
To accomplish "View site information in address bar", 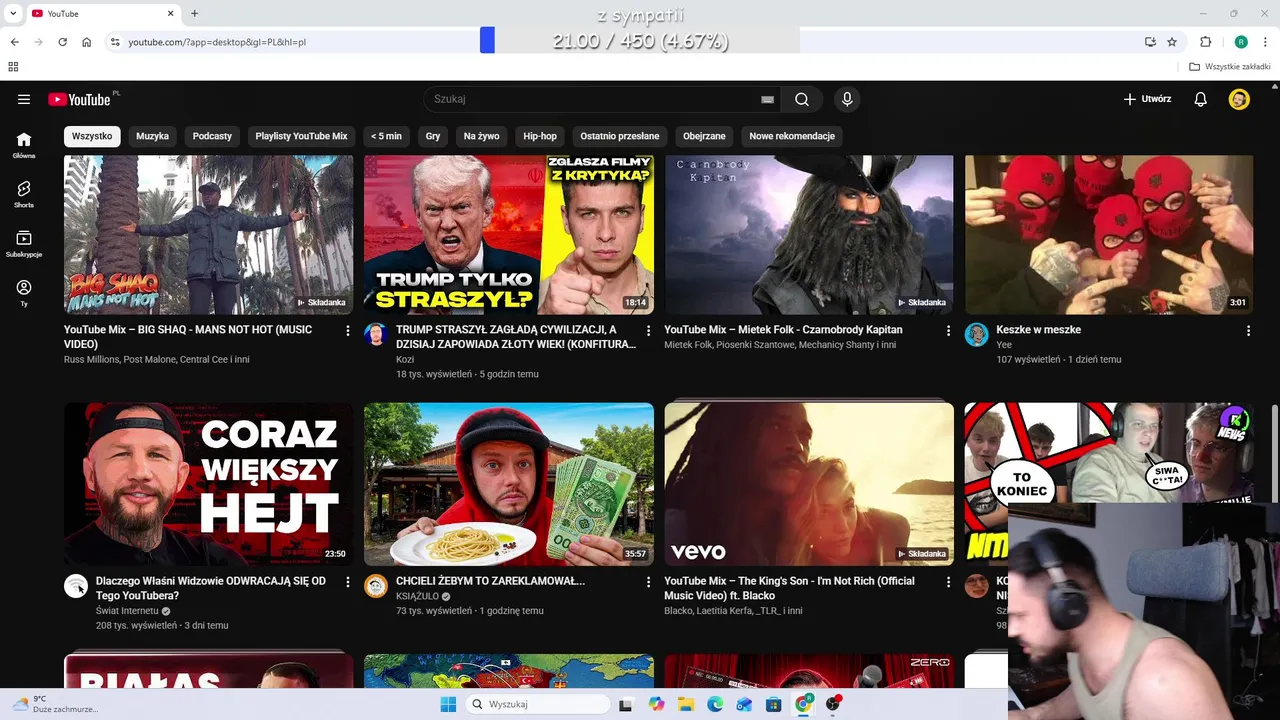I will click(x=115, y=42).
